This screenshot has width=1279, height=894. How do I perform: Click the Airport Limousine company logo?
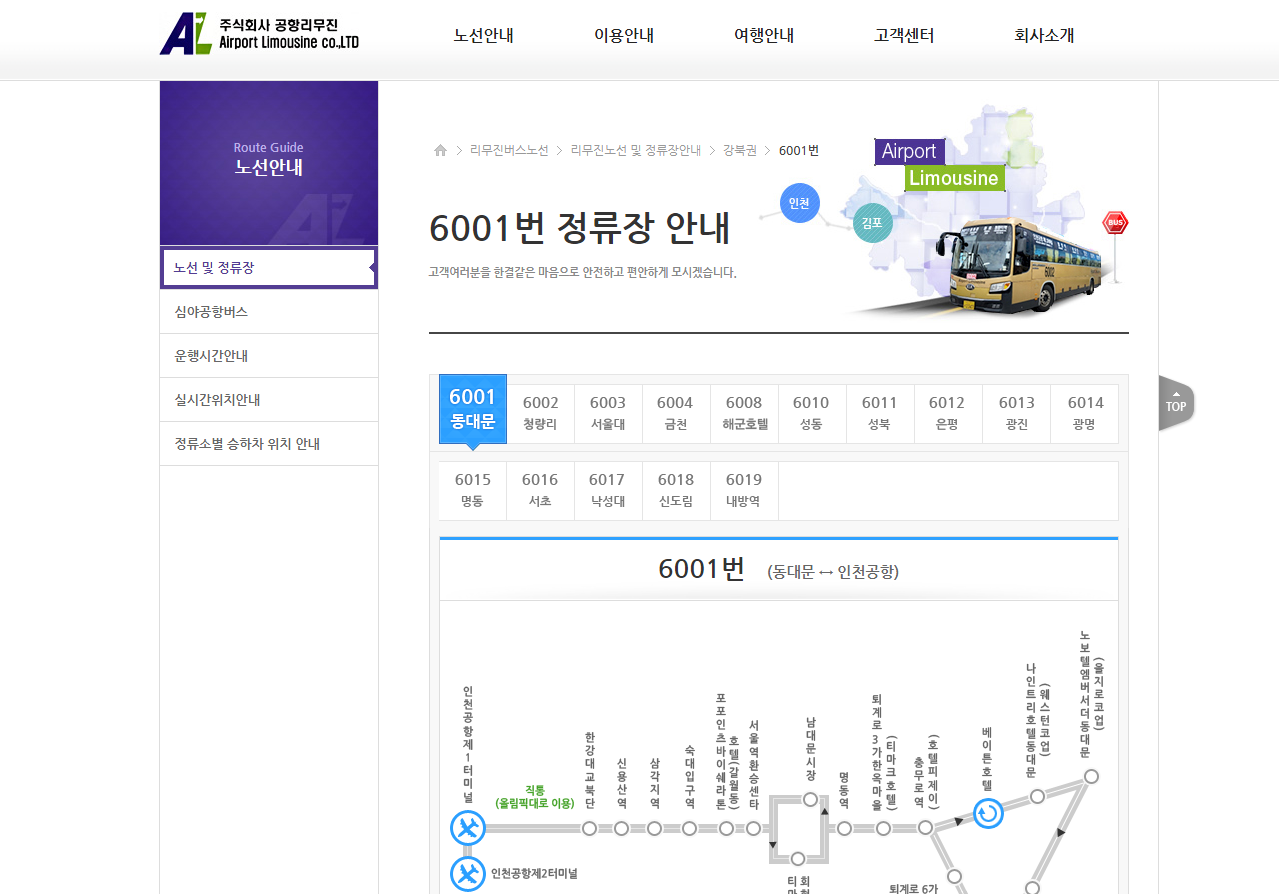259,33
